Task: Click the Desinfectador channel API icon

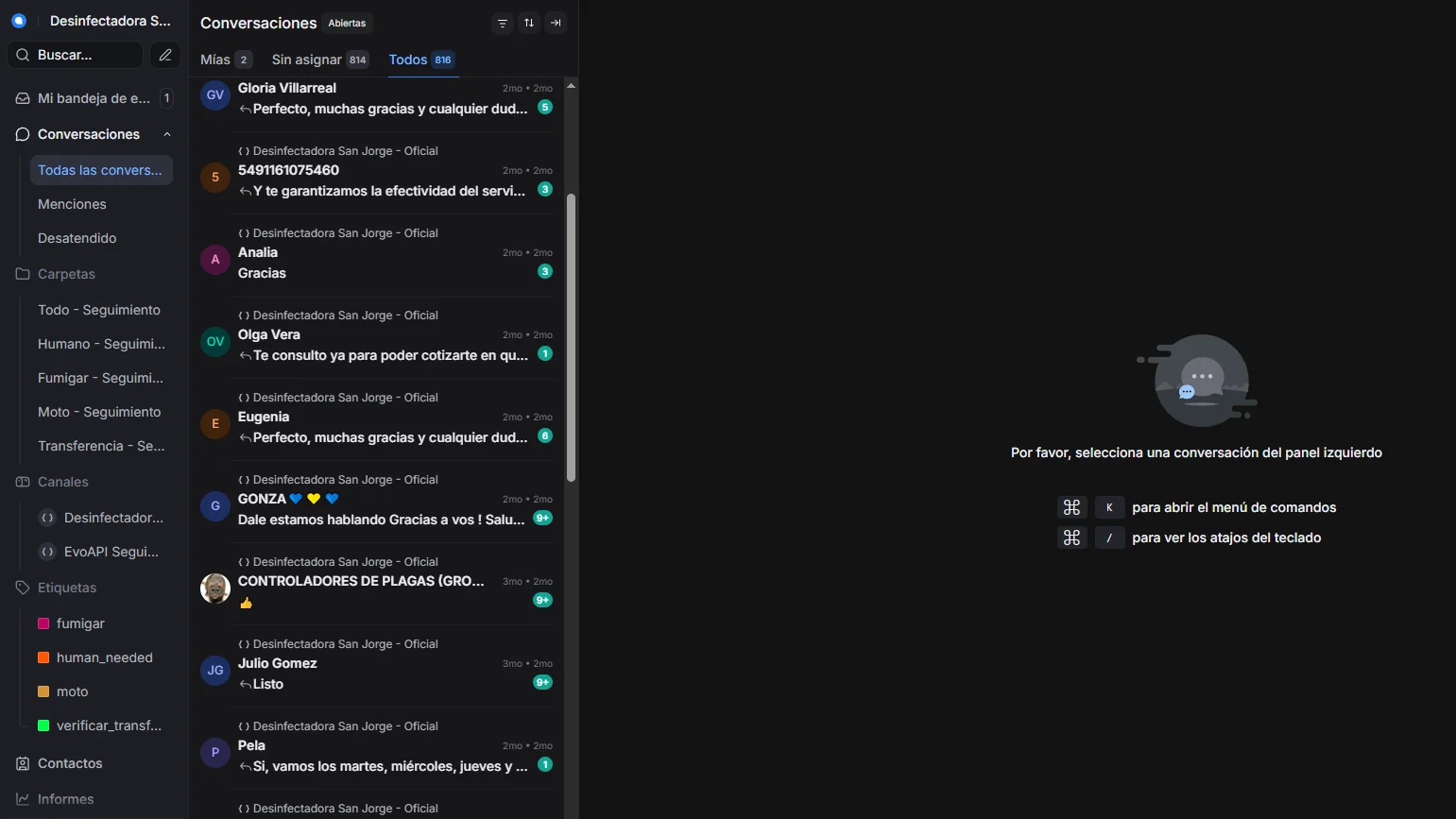Action: point(47,518)
